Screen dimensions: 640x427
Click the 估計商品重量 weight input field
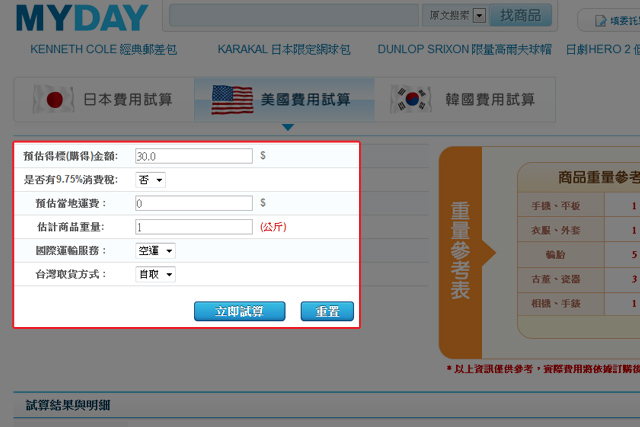coord(194,227)
